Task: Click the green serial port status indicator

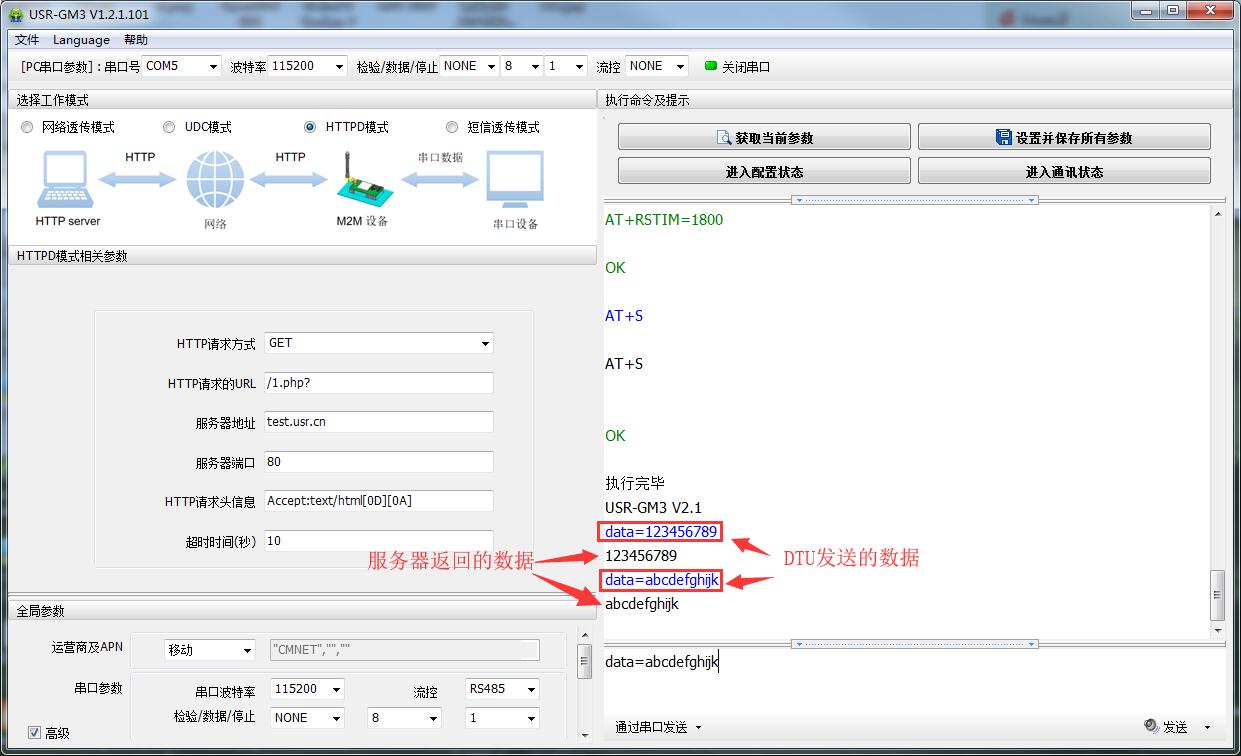Action: pos(711,66)
